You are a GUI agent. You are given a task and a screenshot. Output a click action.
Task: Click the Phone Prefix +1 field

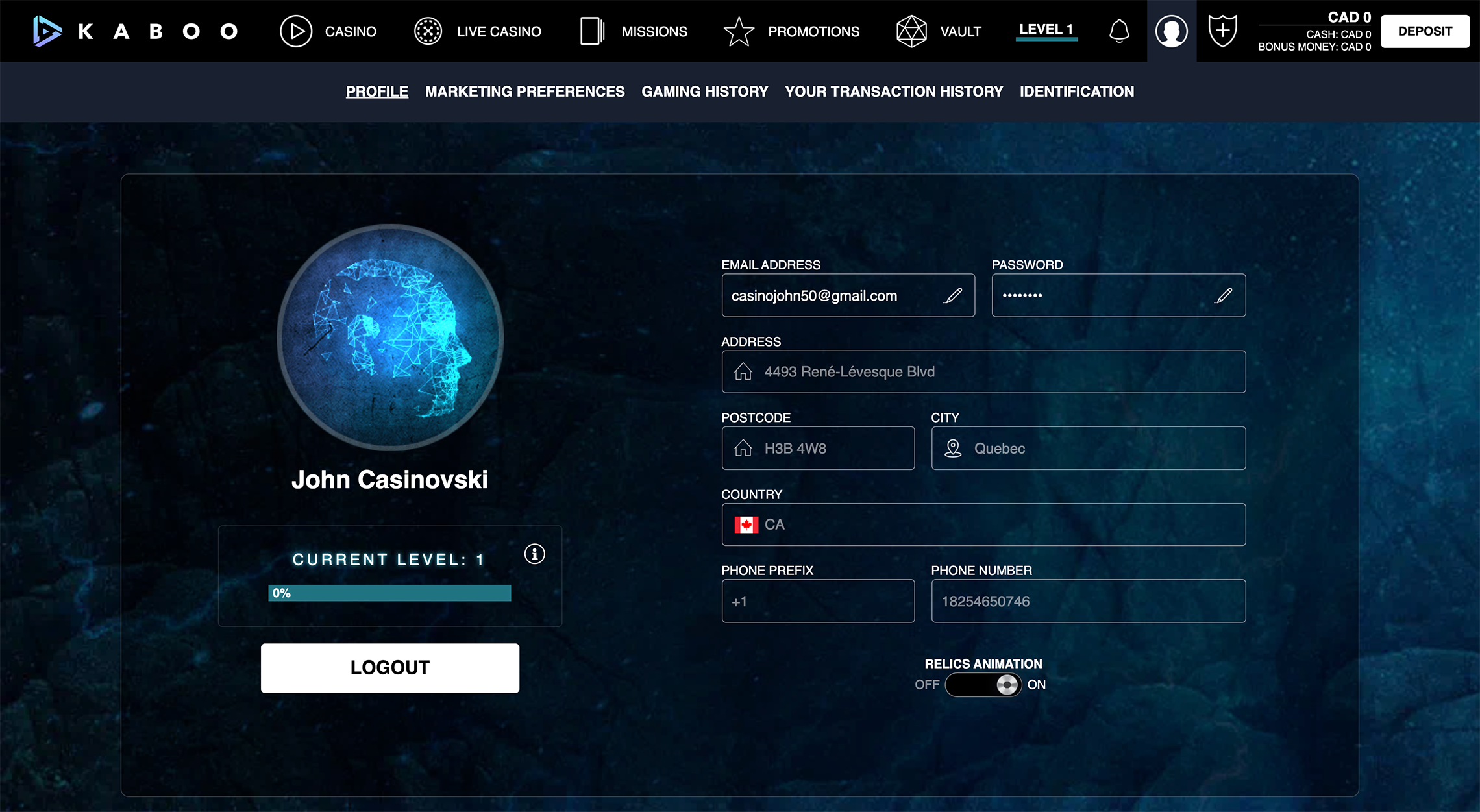tap(817, 601)
